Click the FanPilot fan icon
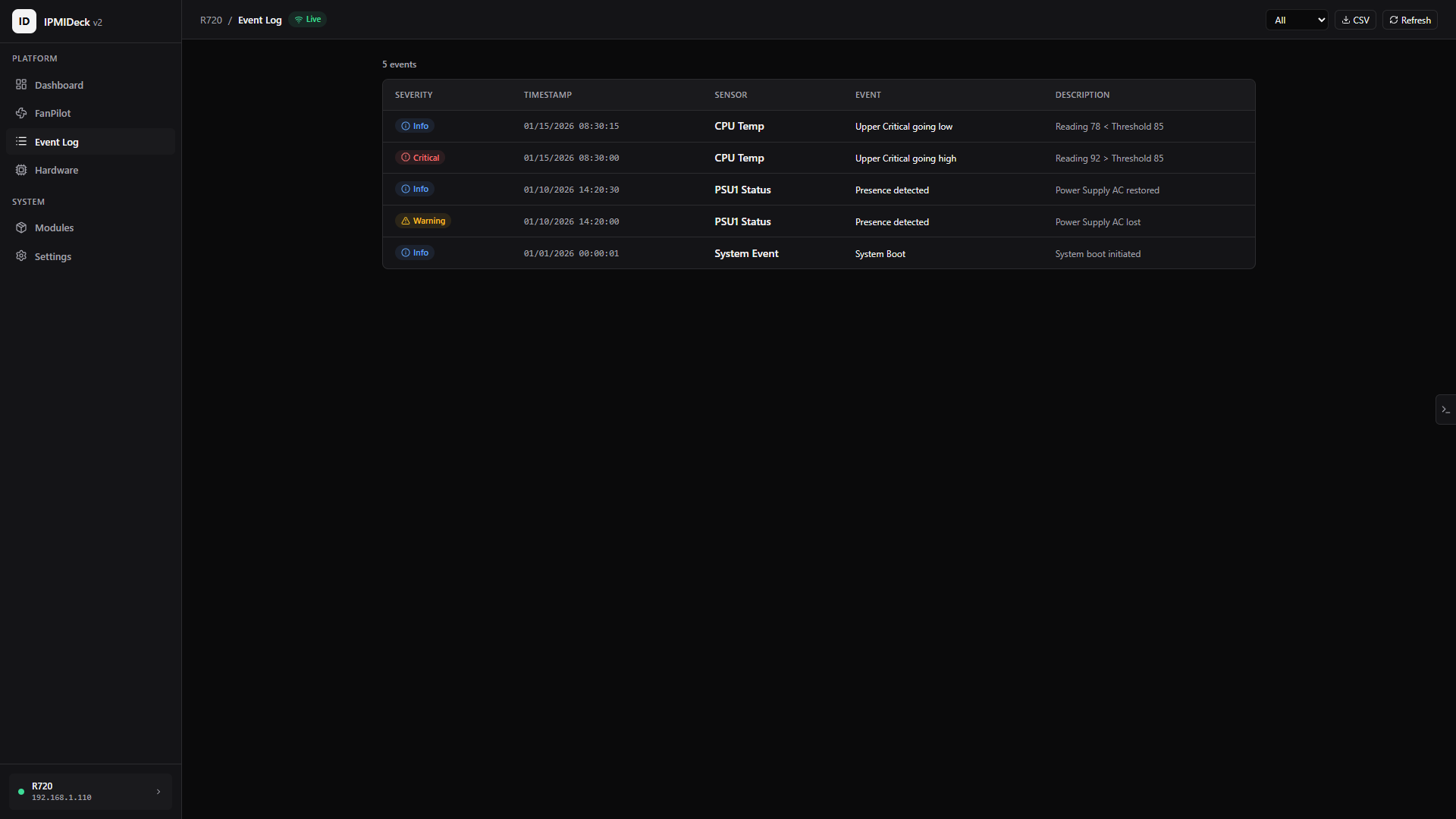Image resolution: width=1456 pixels, height=819 pixels. click(21, 113)
